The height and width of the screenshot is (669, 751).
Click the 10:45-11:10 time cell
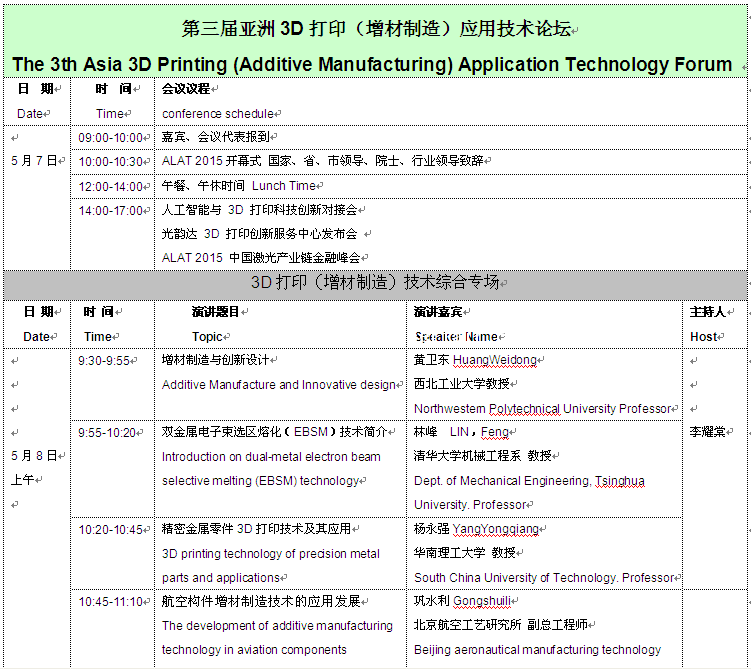click(x=111, y=601)
